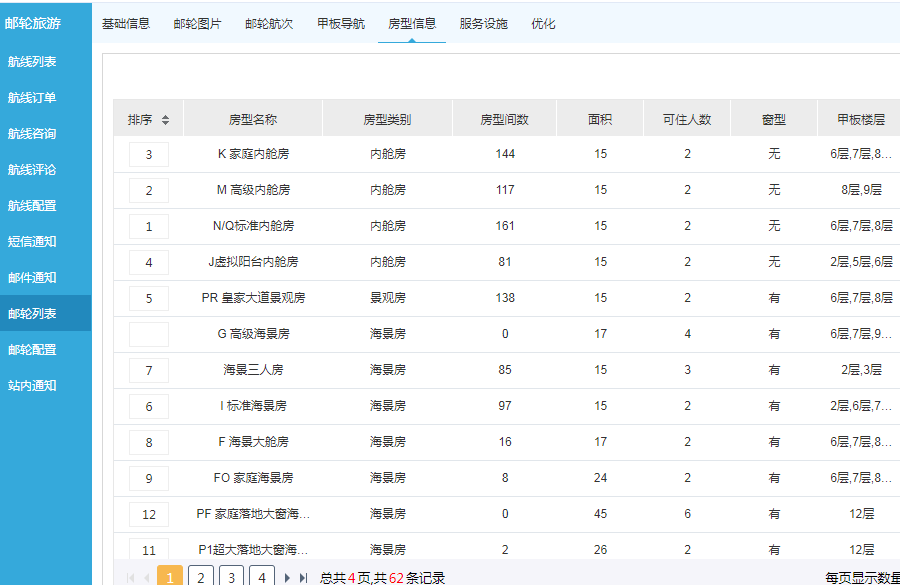The width and height of the screenshot is (900, 585).
Task: Click sort order field for K 家庭内舱房
Action: tap(149, 154)
